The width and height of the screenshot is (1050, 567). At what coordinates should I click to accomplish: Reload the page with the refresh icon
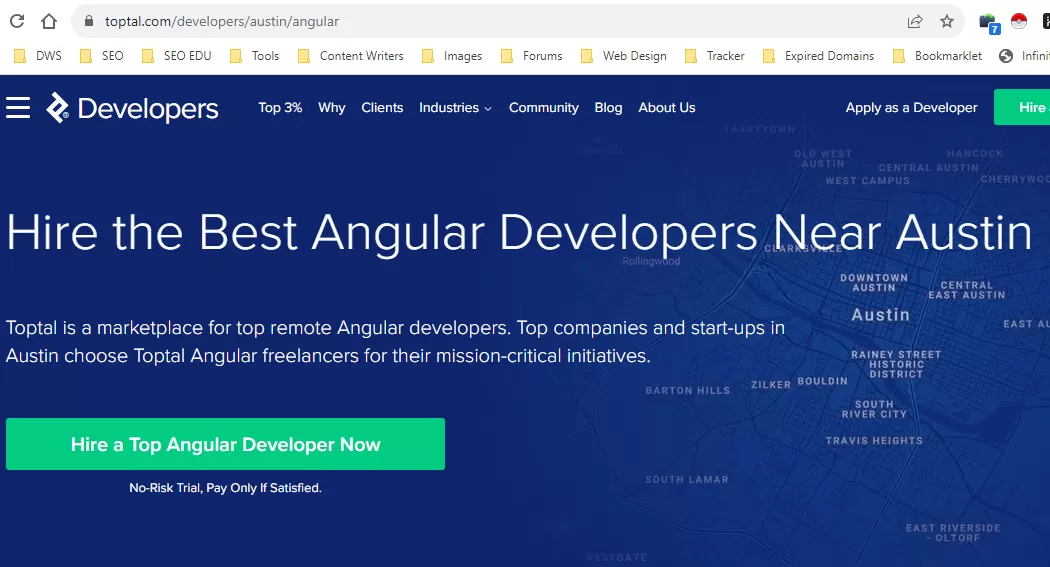17,21
